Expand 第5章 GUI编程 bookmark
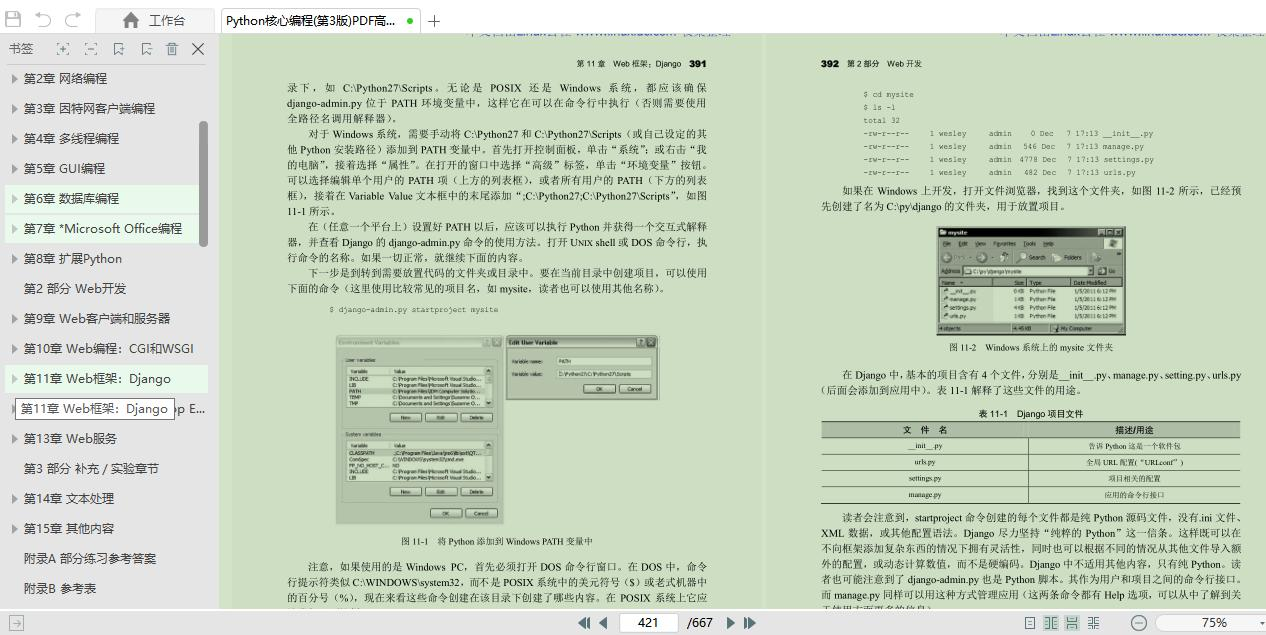 pyautogui.click(x=14, y=168)
